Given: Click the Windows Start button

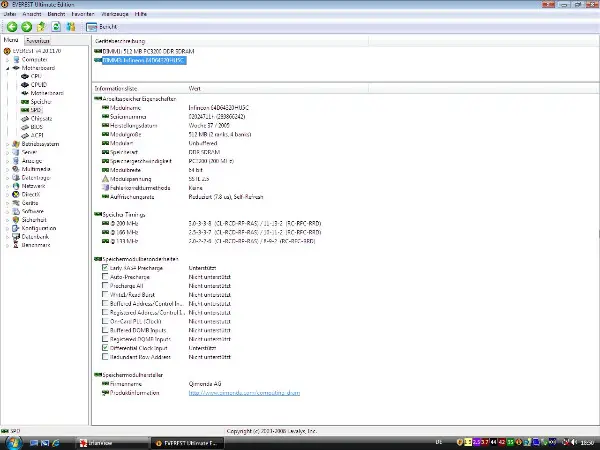Looking at the screenshot, I should coord(12,441).
